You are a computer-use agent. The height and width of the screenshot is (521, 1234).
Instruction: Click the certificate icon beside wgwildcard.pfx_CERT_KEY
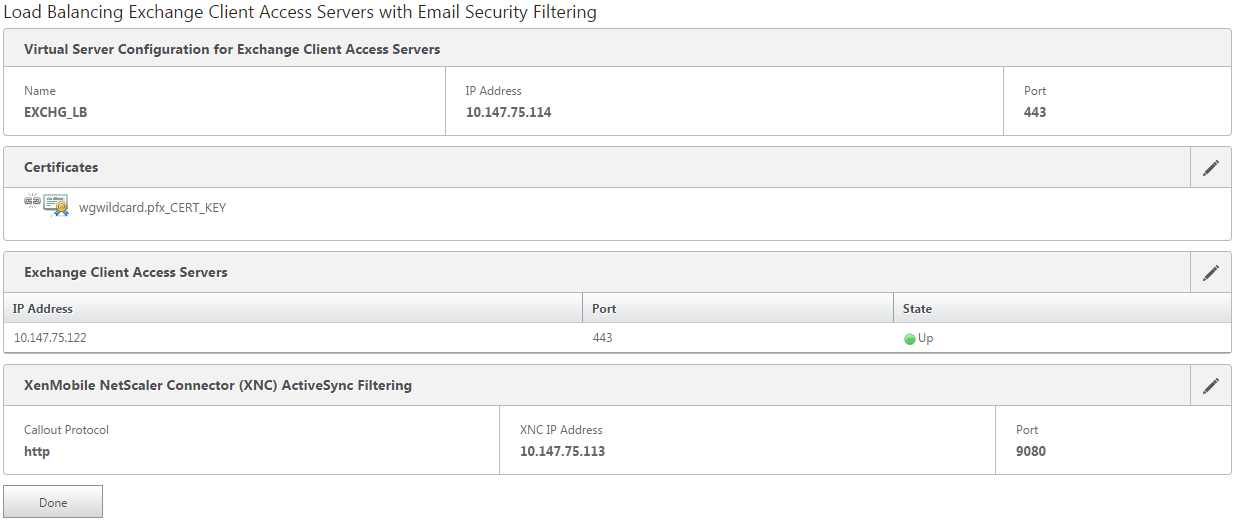(x=56, y=205)
